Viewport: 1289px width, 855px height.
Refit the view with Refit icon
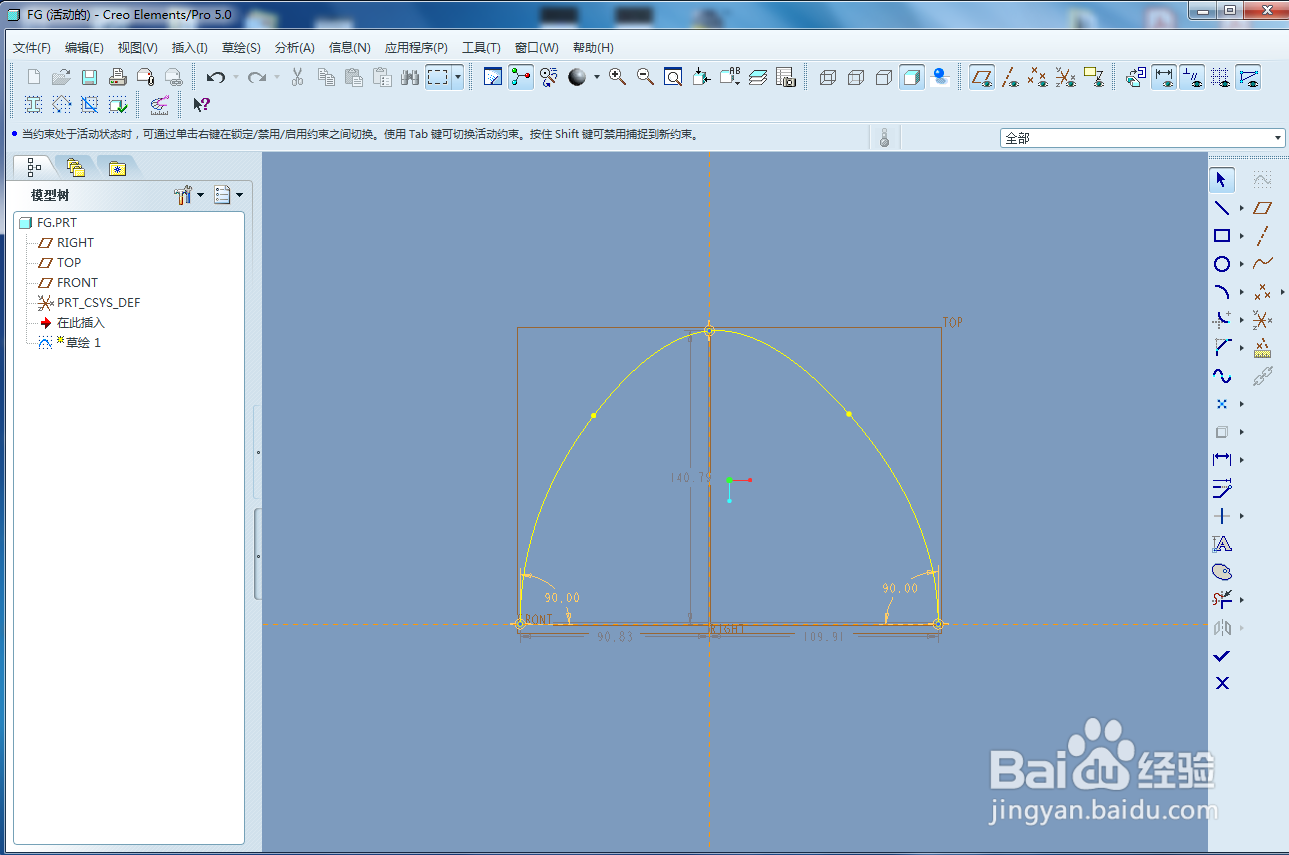[673, 77]
